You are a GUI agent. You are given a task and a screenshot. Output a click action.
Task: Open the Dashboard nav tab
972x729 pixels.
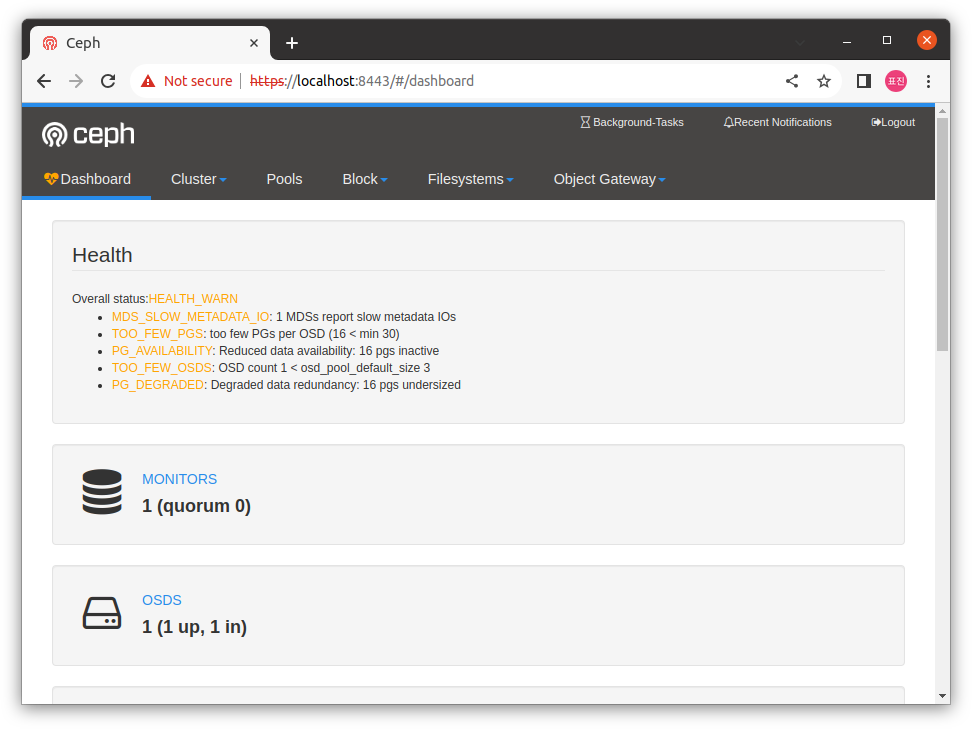[87, 179]
